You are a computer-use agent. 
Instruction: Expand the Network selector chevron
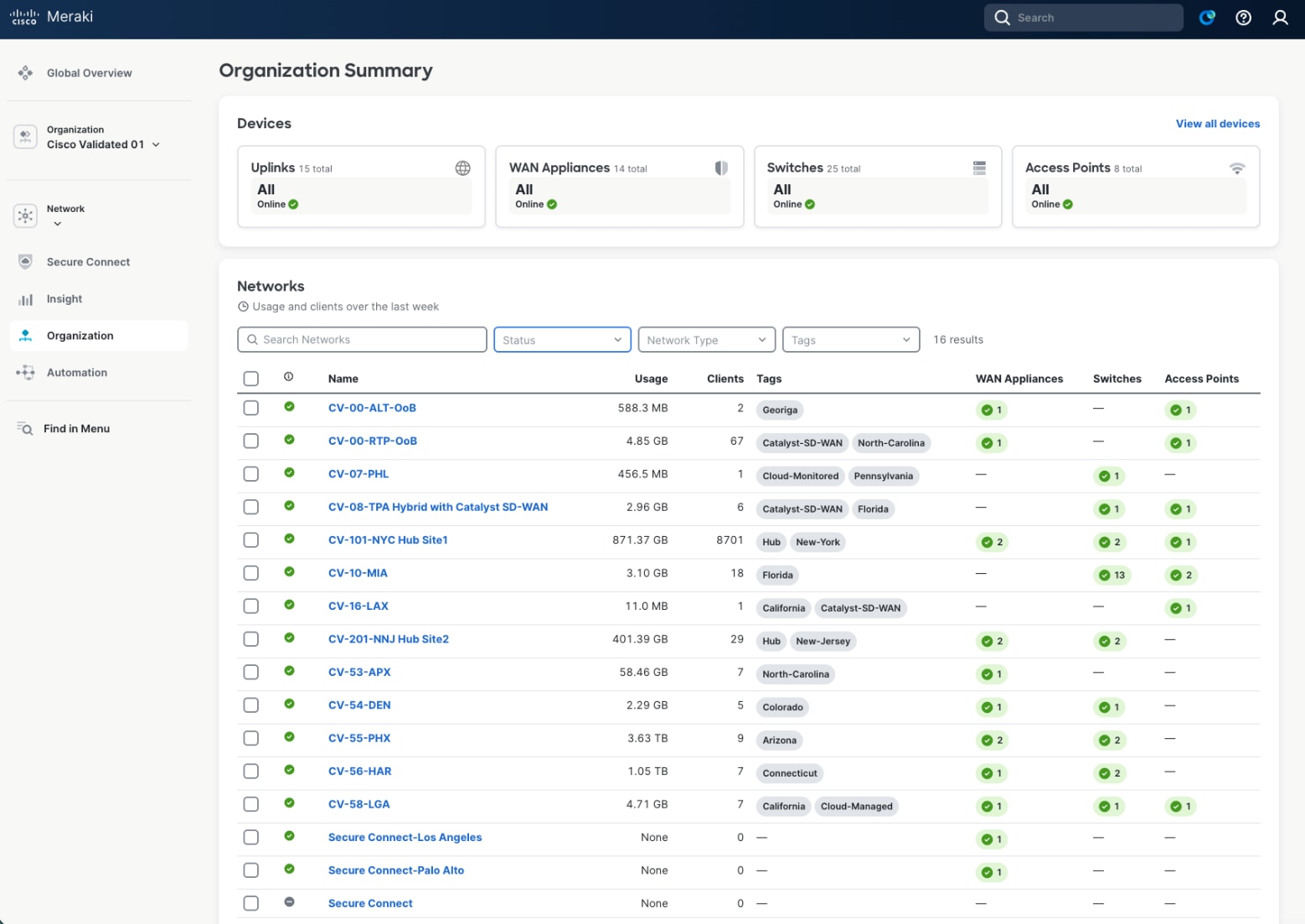point(58,224)
